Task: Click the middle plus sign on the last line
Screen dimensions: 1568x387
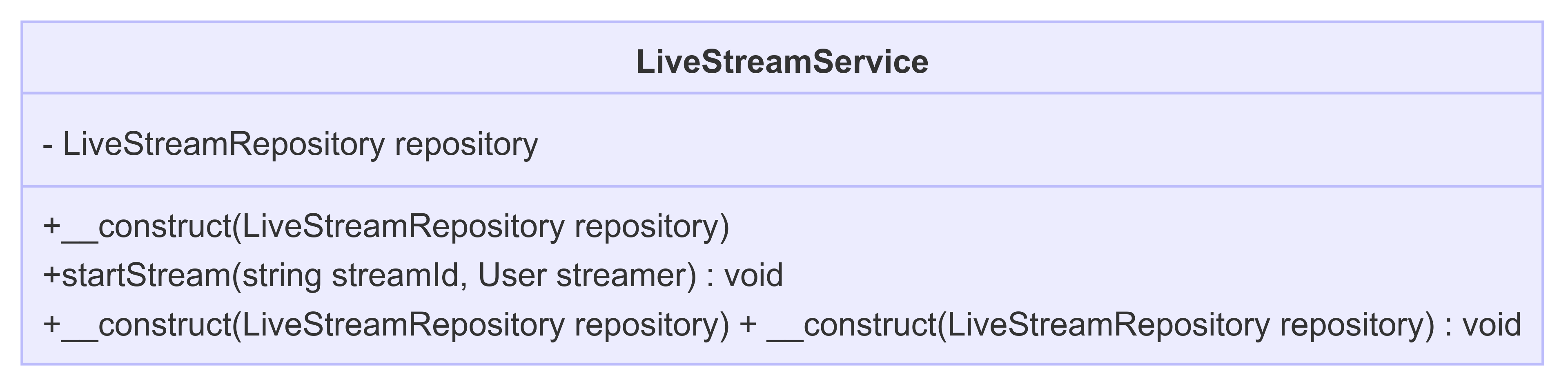Action: [748, 324]
